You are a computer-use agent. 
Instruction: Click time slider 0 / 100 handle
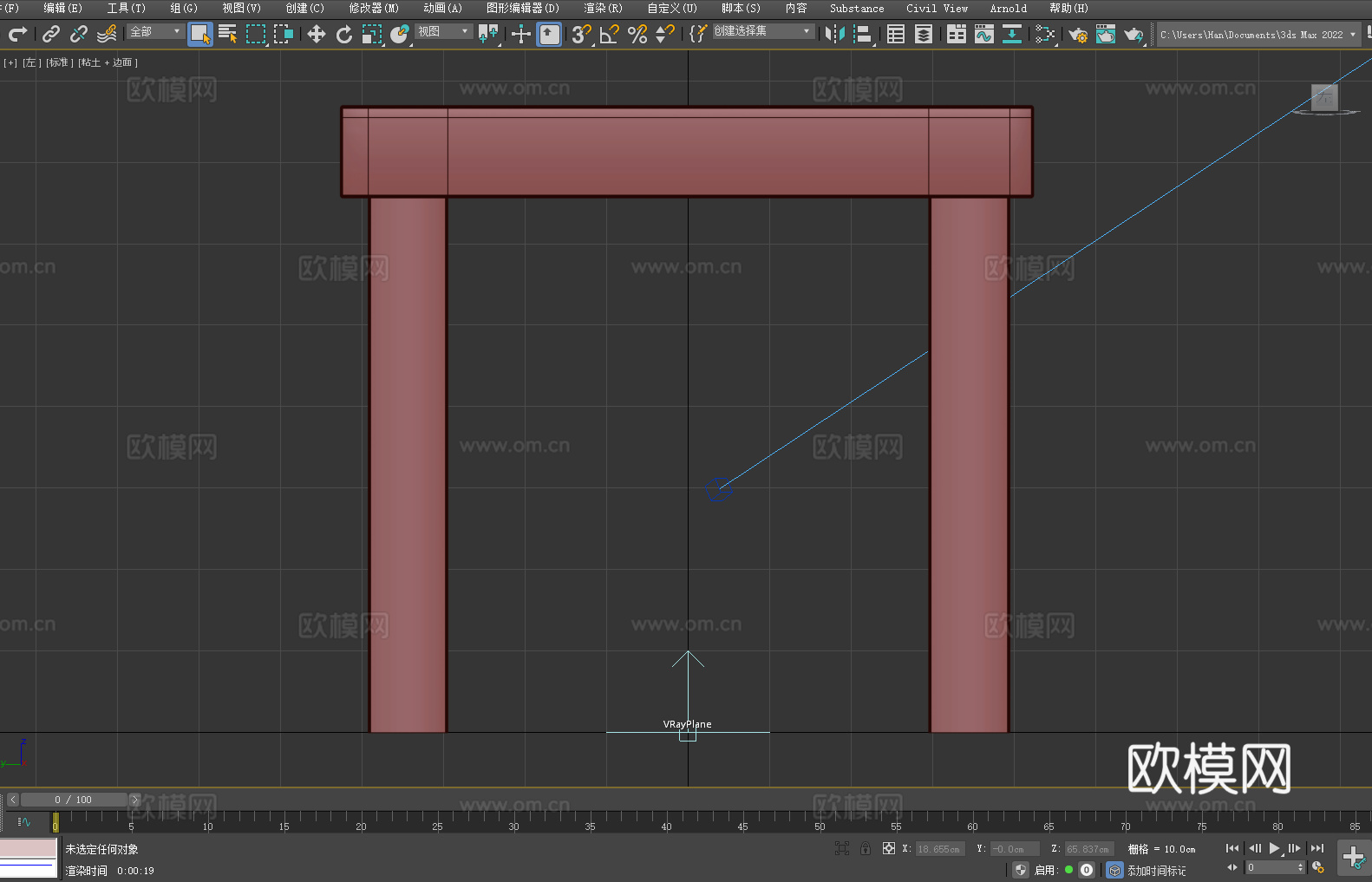click(74, 800)
